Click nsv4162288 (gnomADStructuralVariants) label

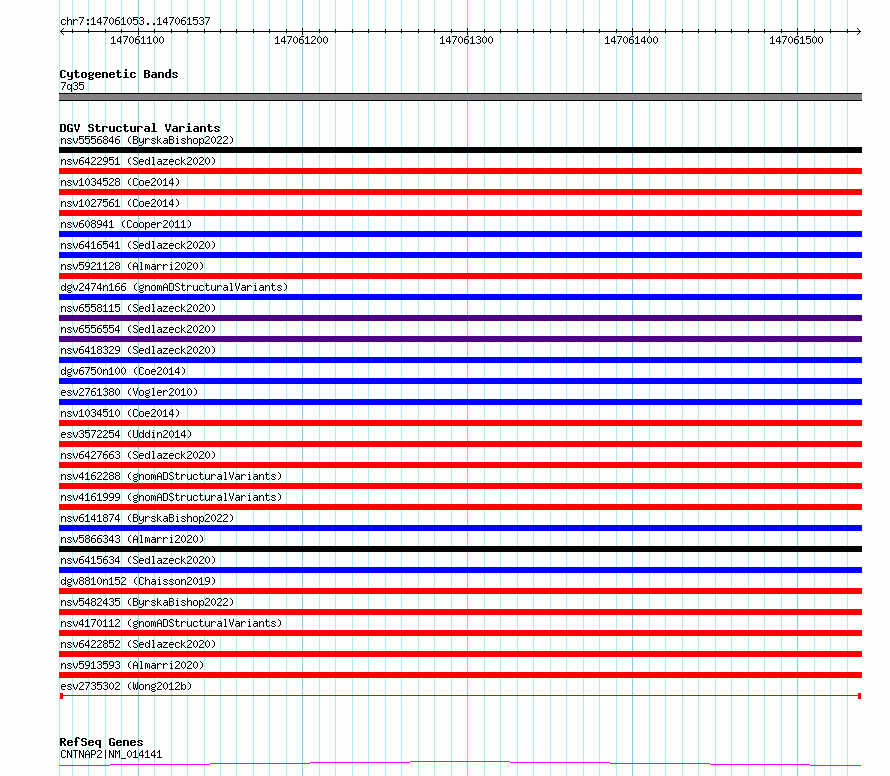point(171,476)
